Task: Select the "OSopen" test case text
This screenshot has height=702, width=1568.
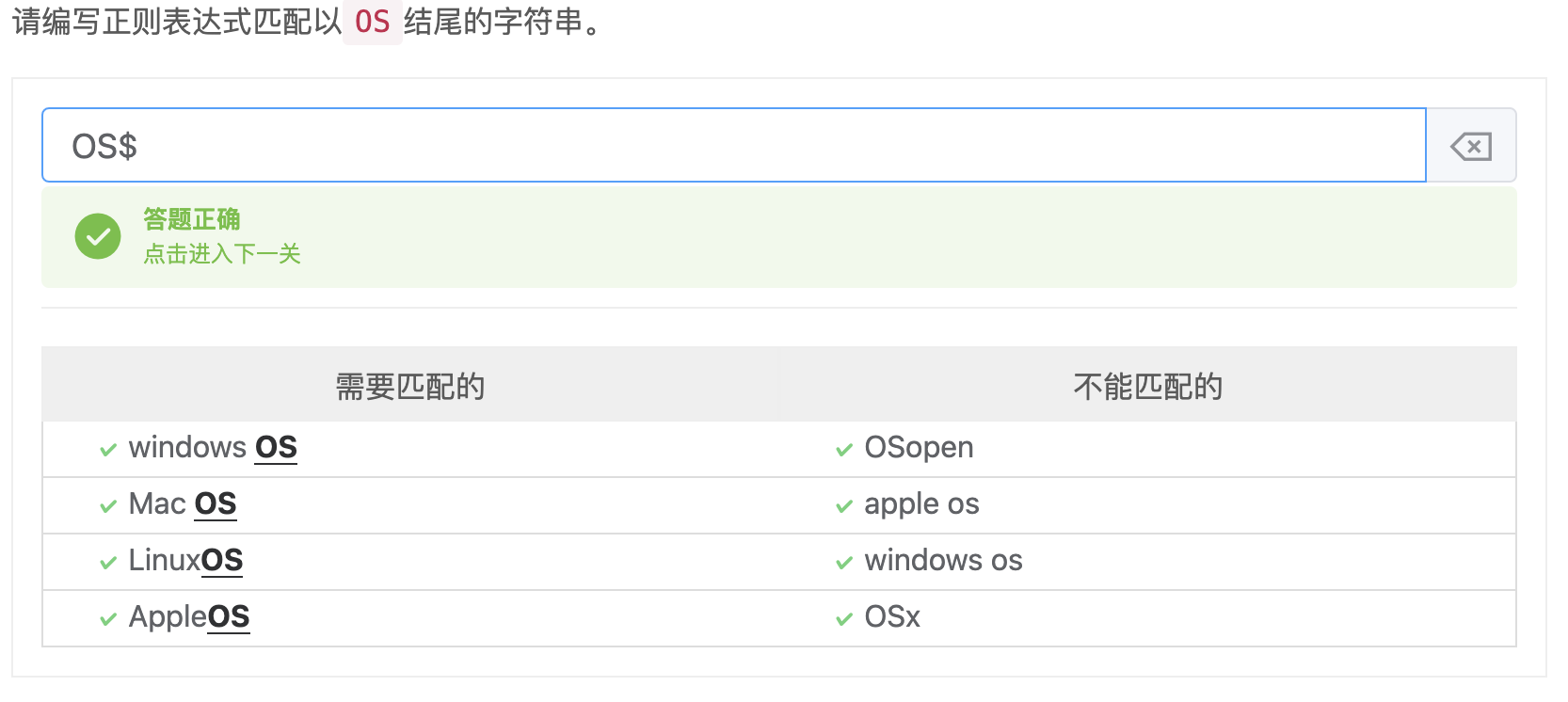Action: click(919, 448)
